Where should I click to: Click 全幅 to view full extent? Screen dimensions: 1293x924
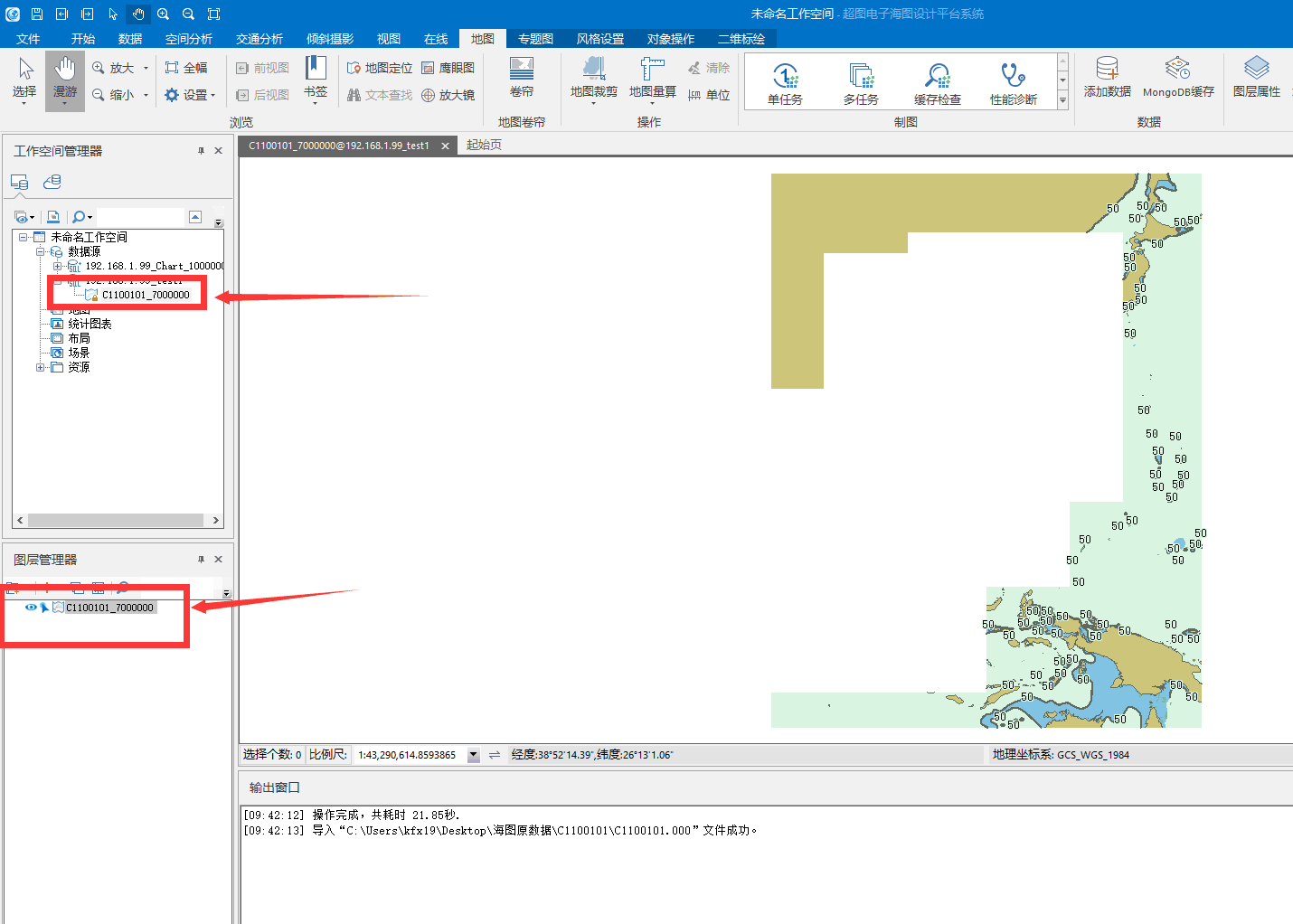(x=186, y=68)
